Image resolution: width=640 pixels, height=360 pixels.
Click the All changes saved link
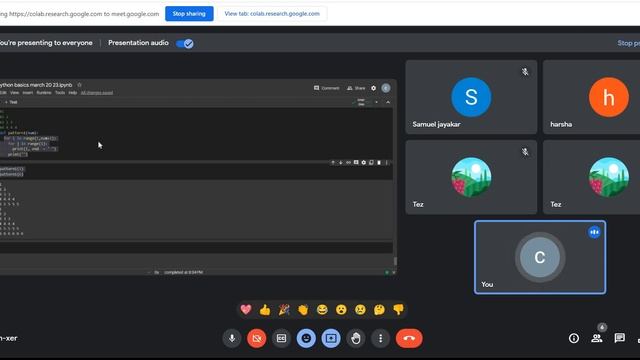click(97, 93)
